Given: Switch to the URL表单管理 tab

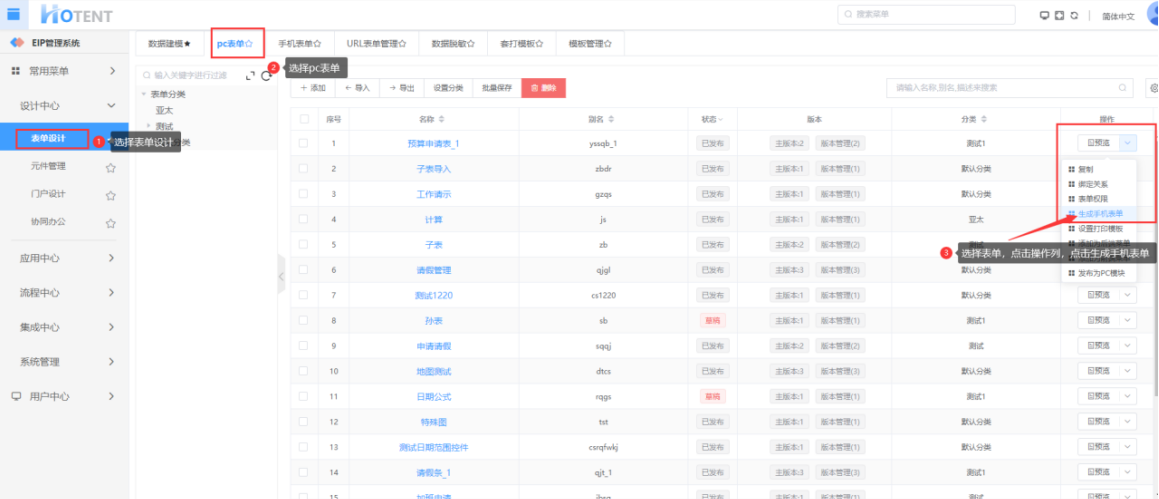Looking at the screenshot, I should point(378,44).
